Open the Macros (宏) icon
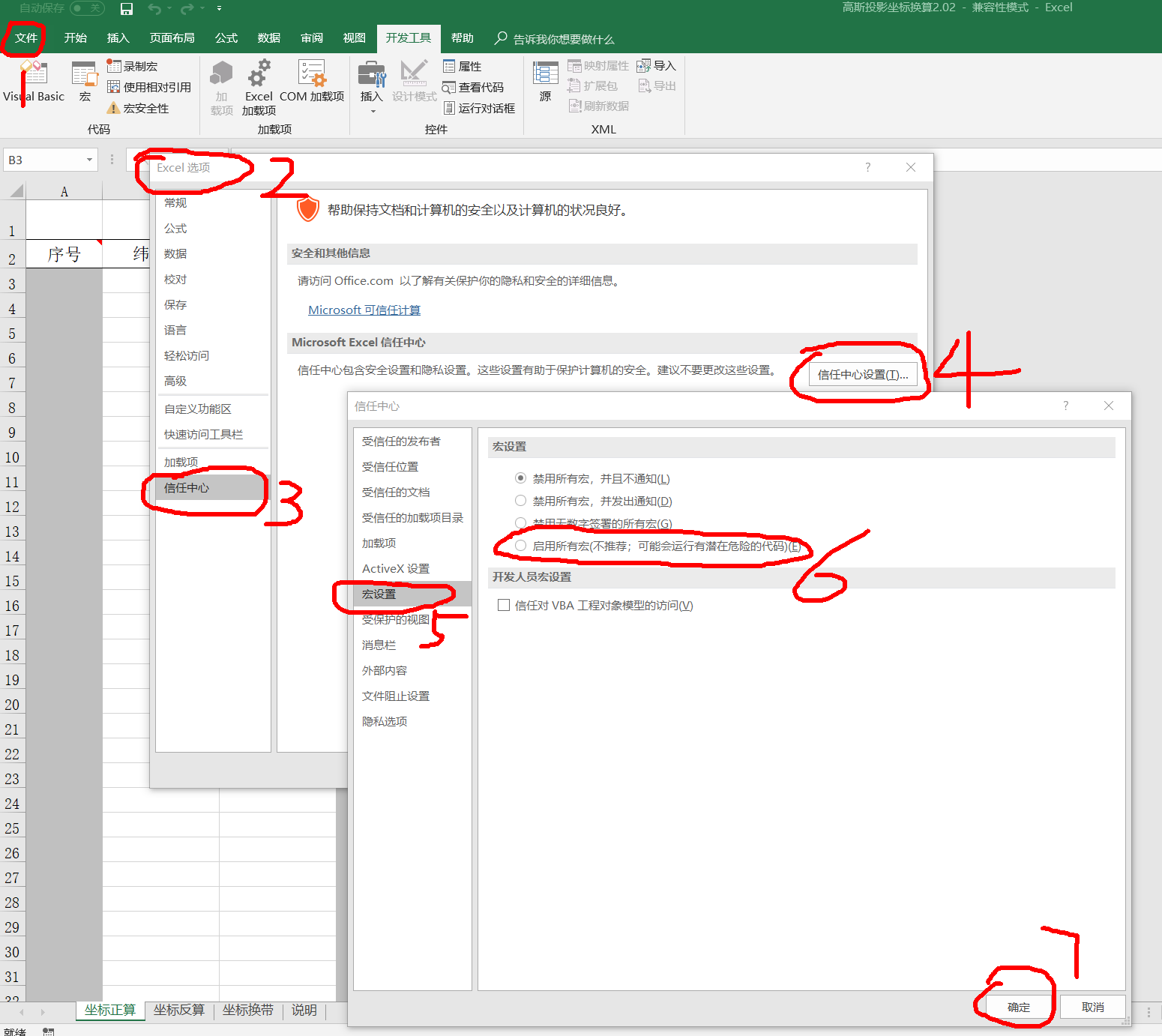This screenshot has height=1036, width=1162. 84,74
